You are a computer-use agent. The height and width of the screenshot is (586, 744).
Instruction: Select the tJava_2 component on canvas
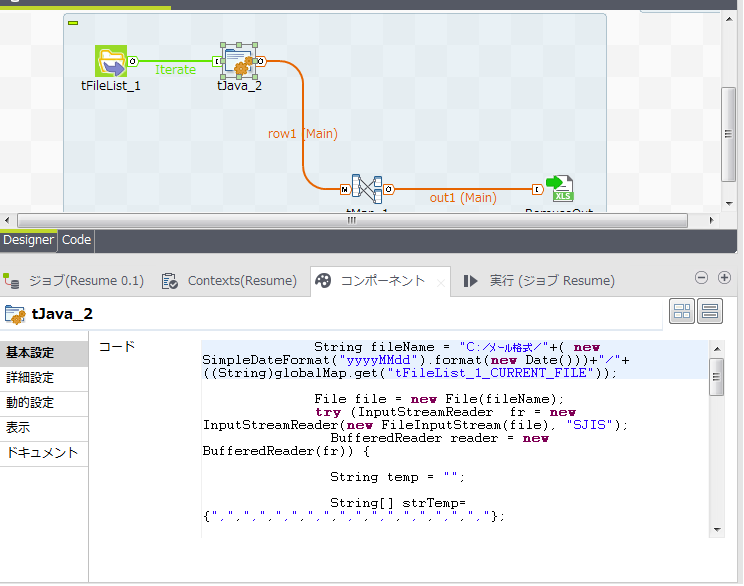point(240,61)
